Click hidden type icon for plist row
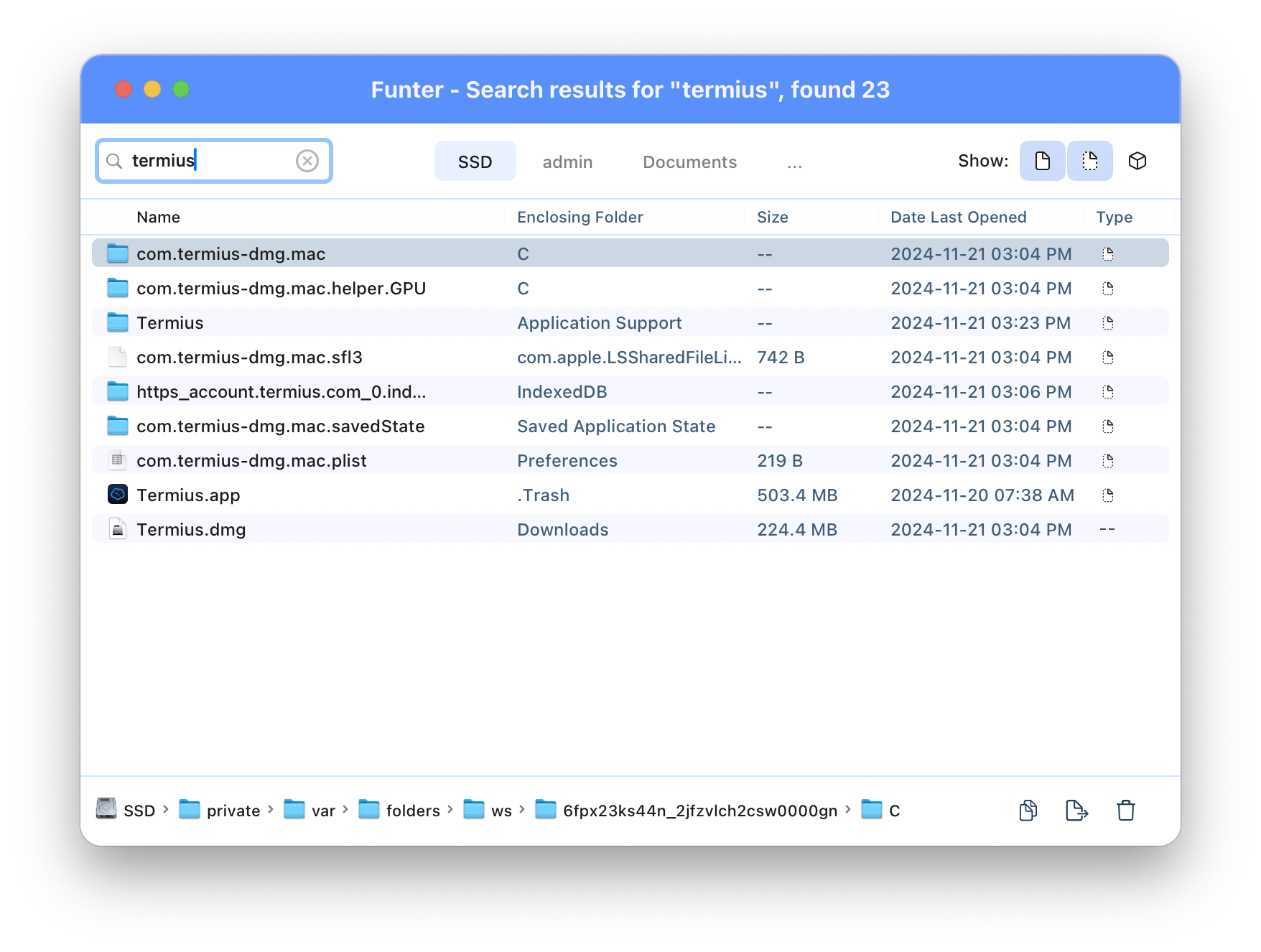The height and width of the screenshot is (952, 1261). pyautogui.click(x=1108, y=461)
